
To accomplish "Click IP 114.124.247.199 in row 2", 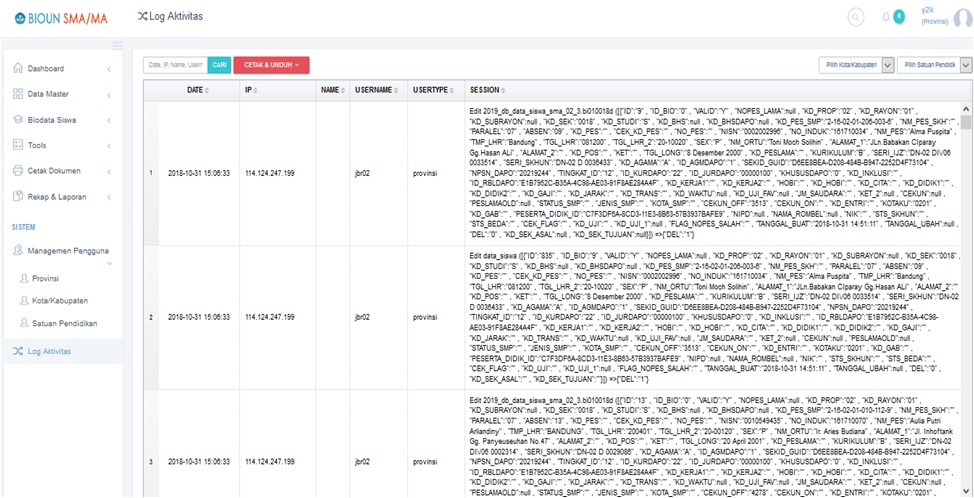I will [270, 317].
